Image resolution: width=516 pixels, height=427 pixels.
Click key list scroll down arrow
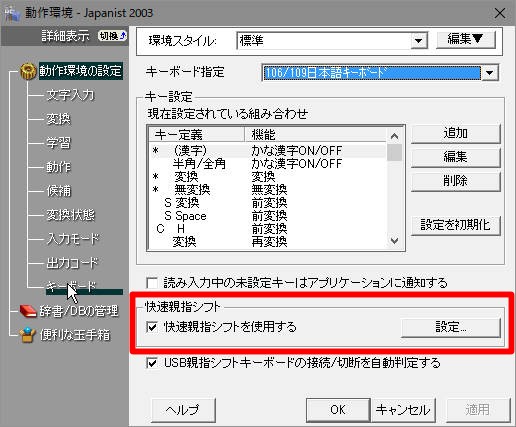(x=394, y=241)
